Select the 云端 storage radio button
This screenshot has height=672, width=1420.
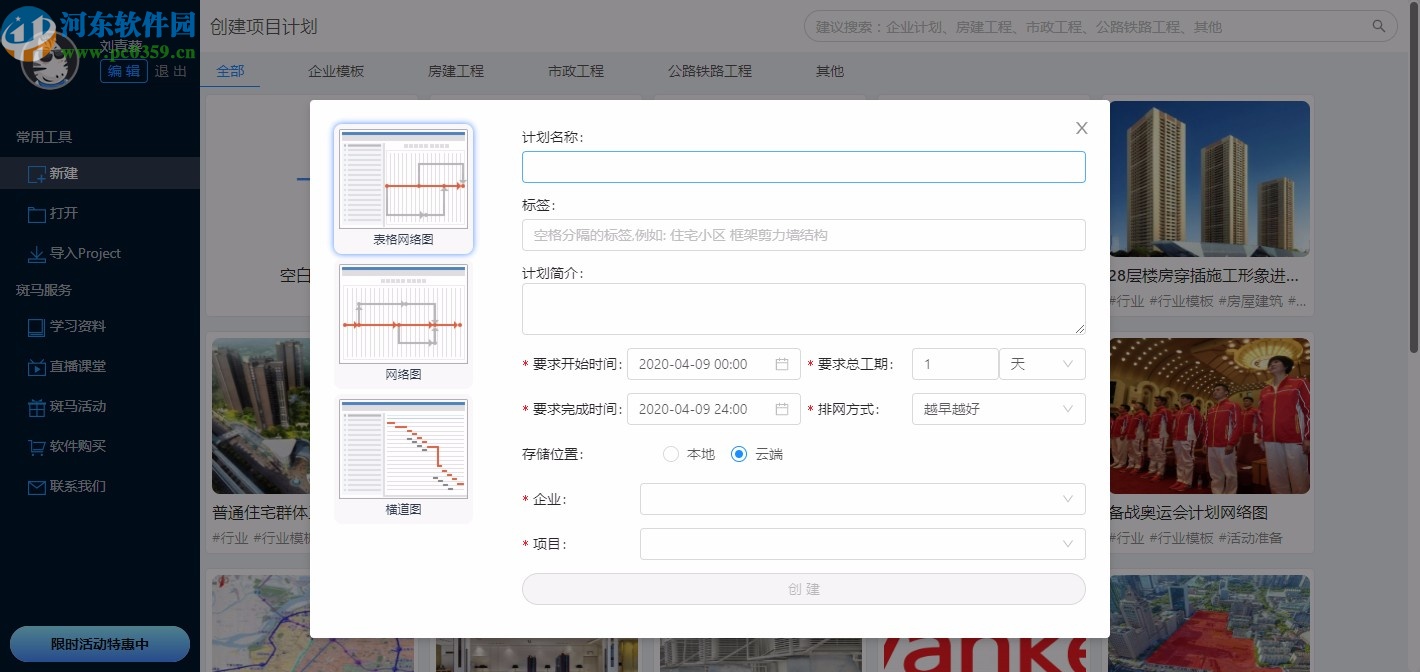click(x=739, y=453)
